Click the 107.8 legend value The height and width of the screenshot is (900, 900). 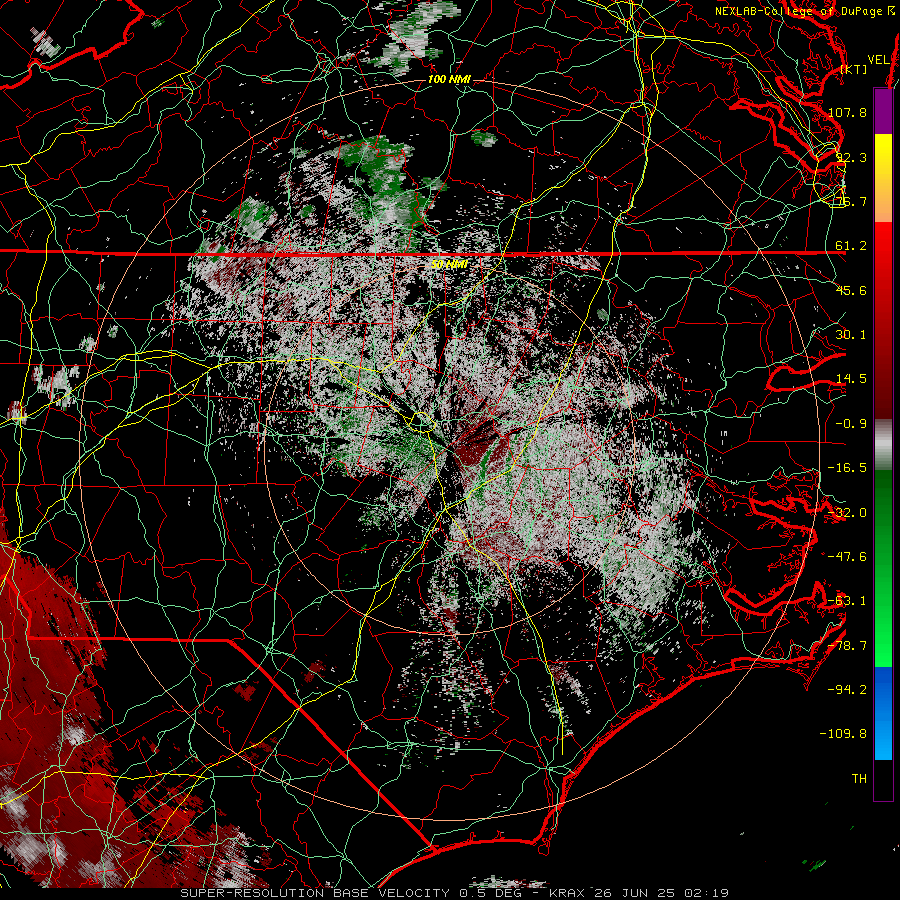tap(847, 112)
